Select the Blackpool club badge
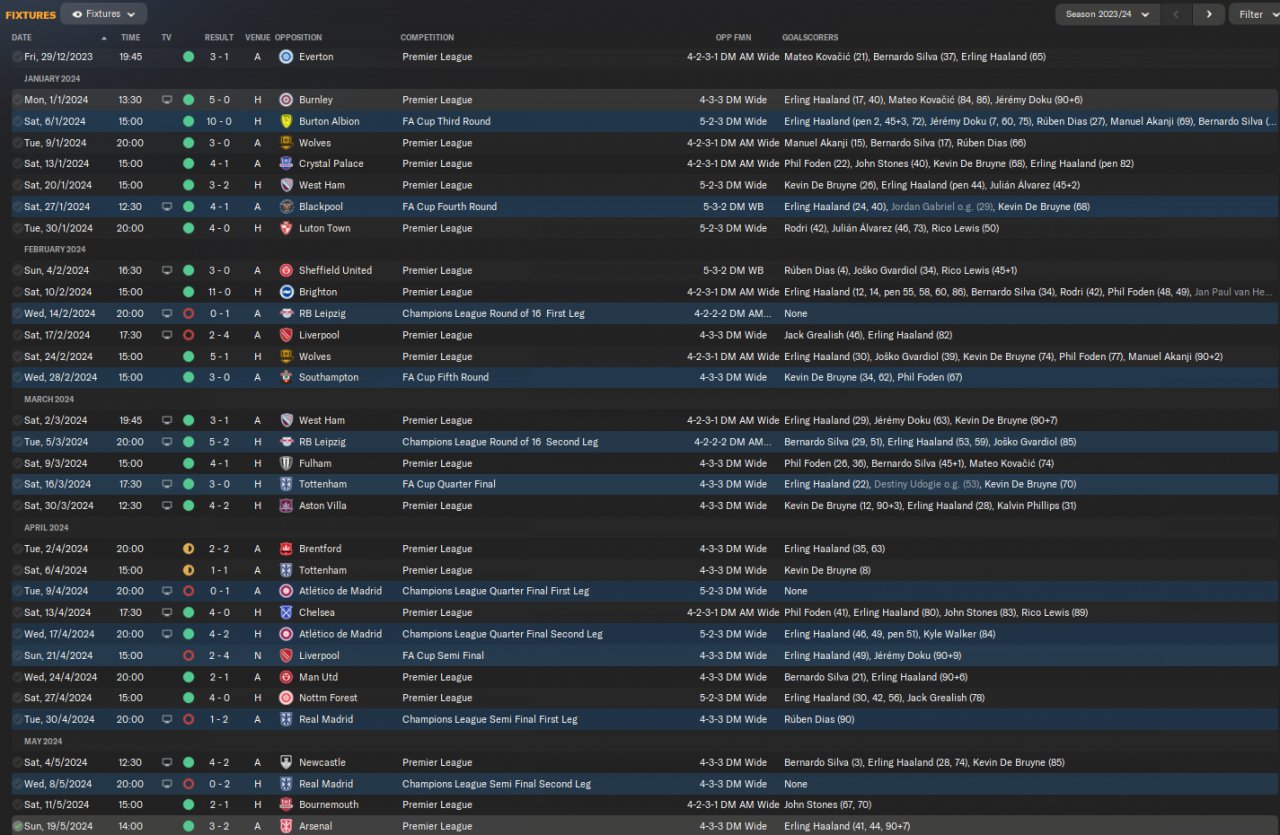1280x835 pixels. [x=286, y=207]
